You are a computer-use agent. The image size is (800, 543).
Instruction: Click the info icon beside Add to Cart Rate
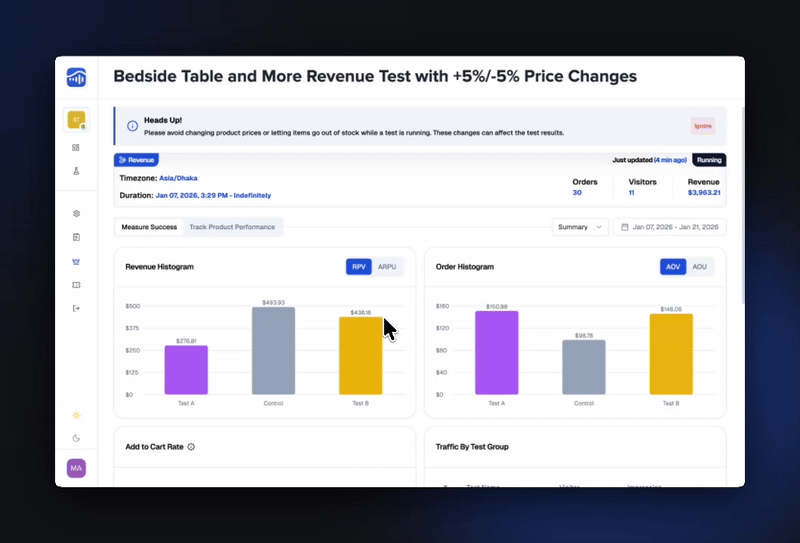(x=191, y=447)
